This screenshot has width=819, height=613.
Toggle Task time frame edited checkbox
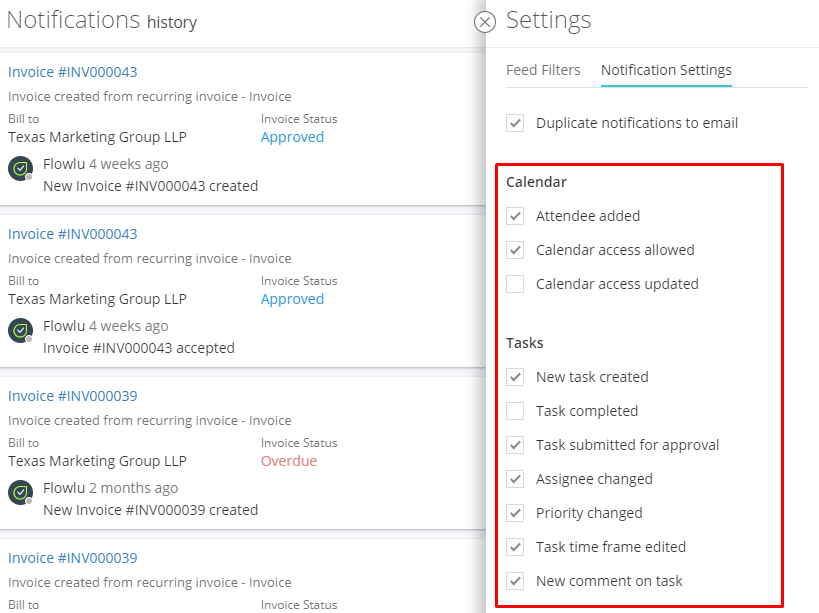pos(515,547)
